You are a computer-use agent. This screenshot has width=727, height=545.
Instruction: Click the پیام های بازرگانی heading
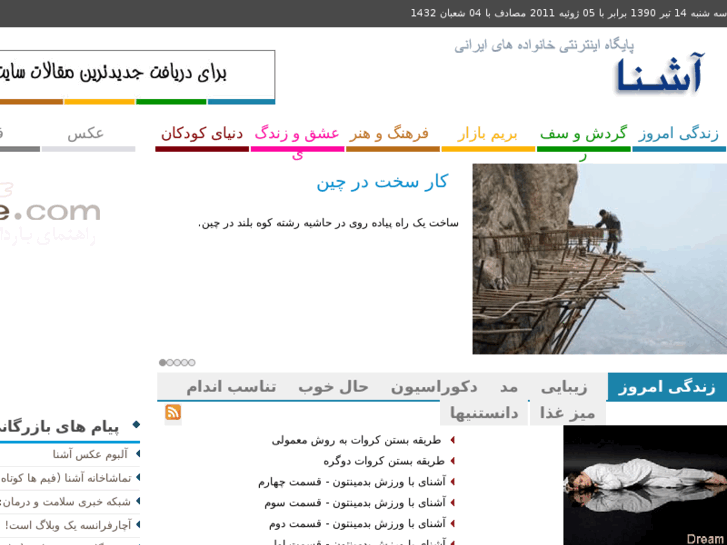click(x=59, y=427)
